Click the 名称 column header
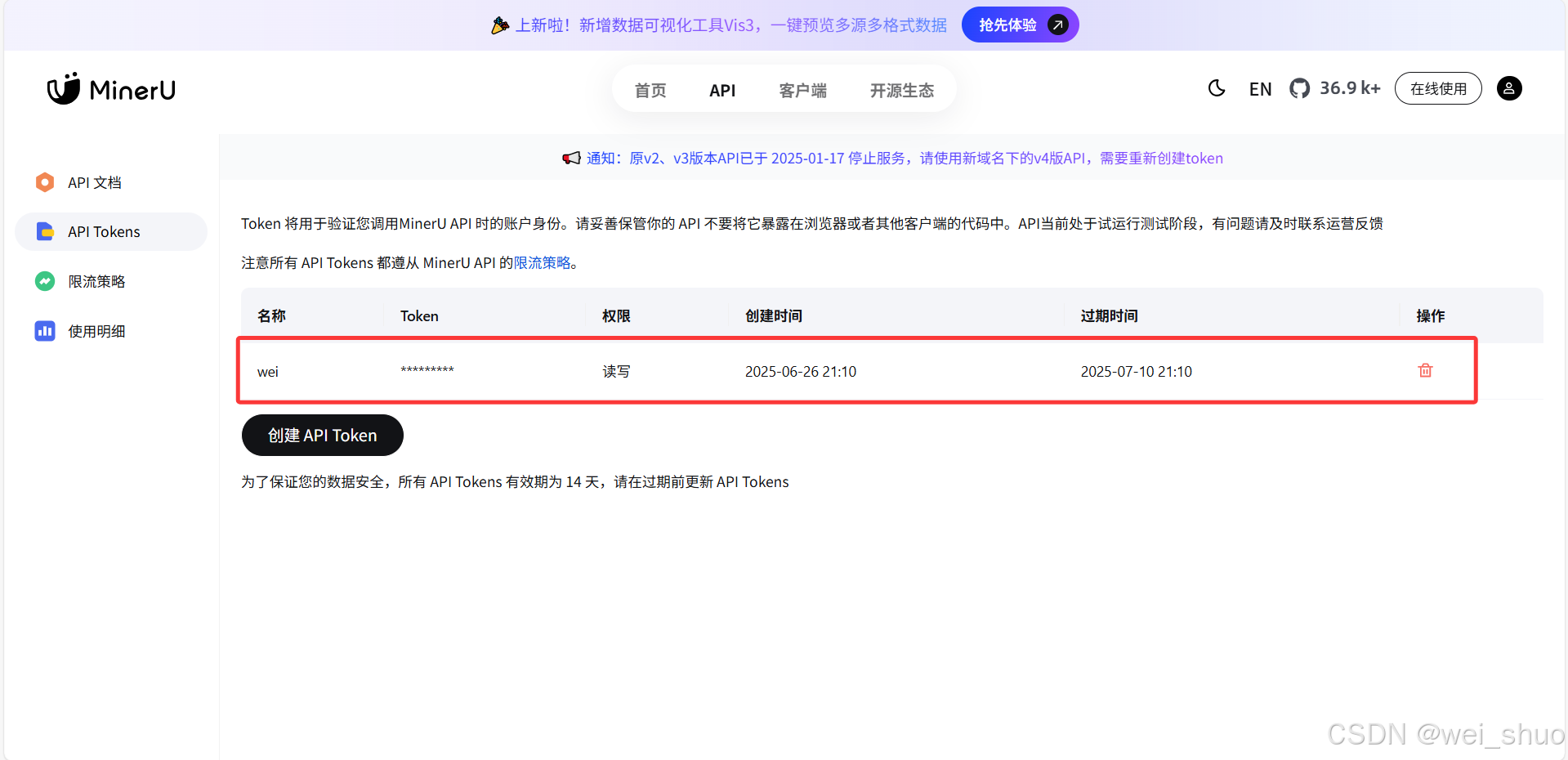The height and width of the screenshot is (760, 1568). [x=272, y=316]
